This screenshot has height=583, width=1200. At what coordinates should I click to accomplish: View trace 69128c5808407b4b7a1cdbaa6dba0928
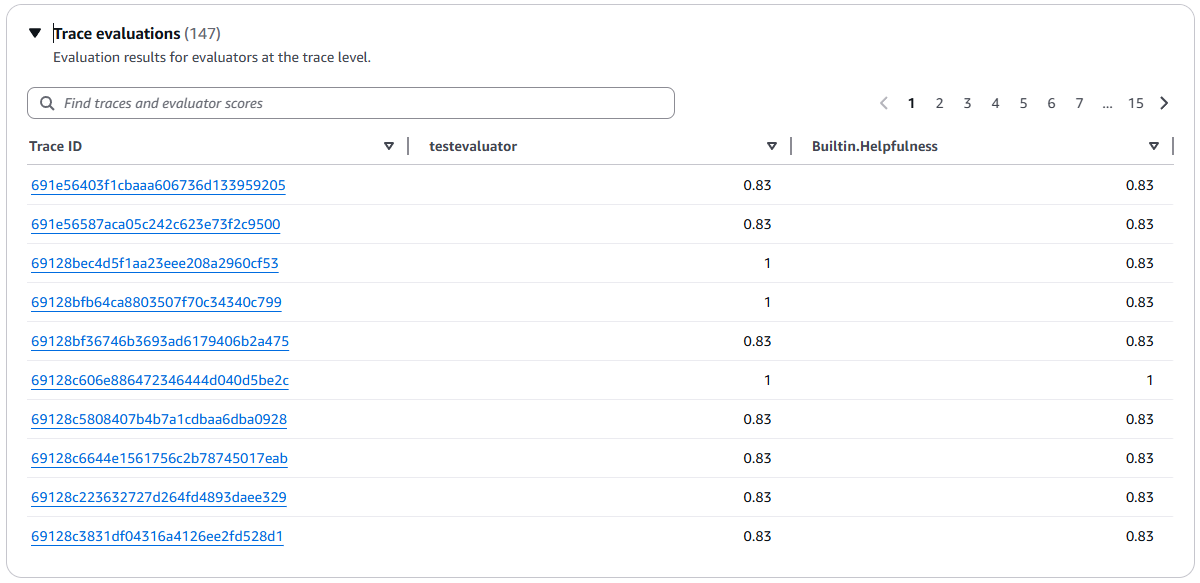tap(159, 419)
